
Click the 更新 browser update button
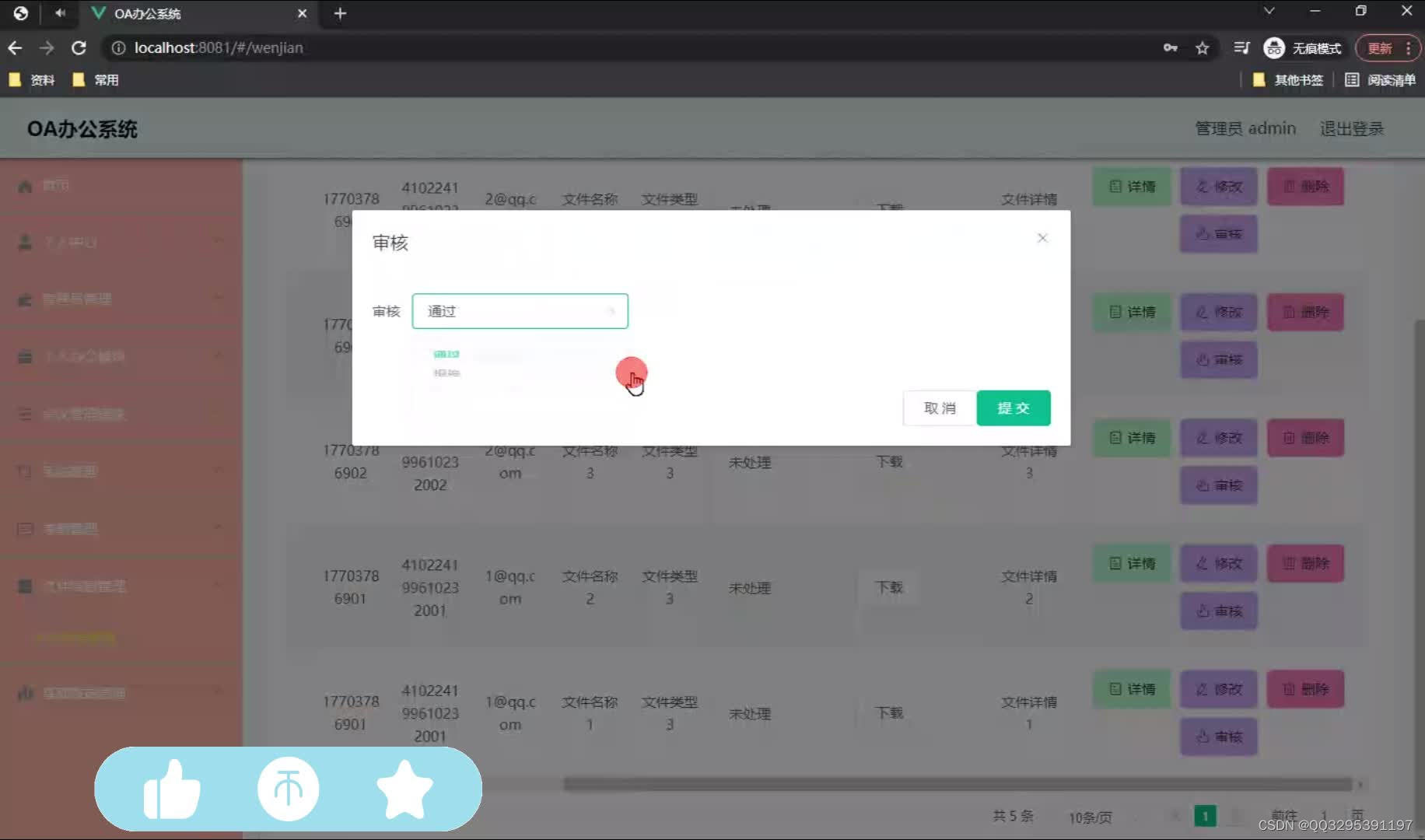(x=1388, y=47)
